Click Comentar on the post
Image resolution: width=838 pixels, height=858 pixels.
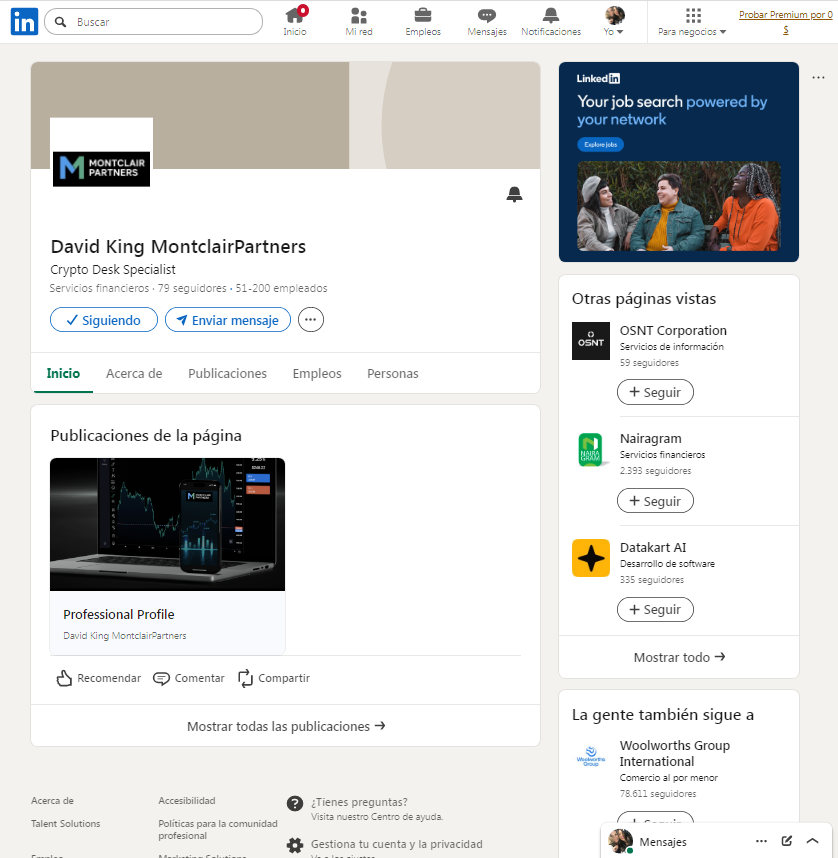[189, 678]
